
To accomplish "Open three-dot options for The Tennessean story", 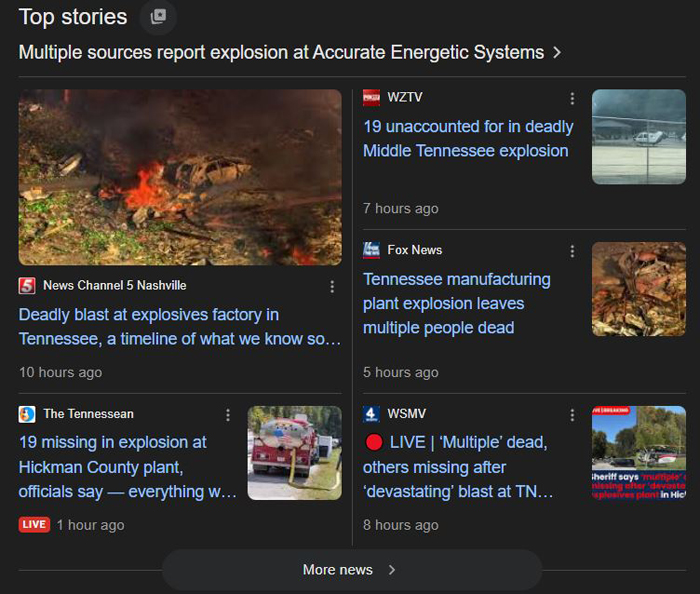I will [228, 415].
